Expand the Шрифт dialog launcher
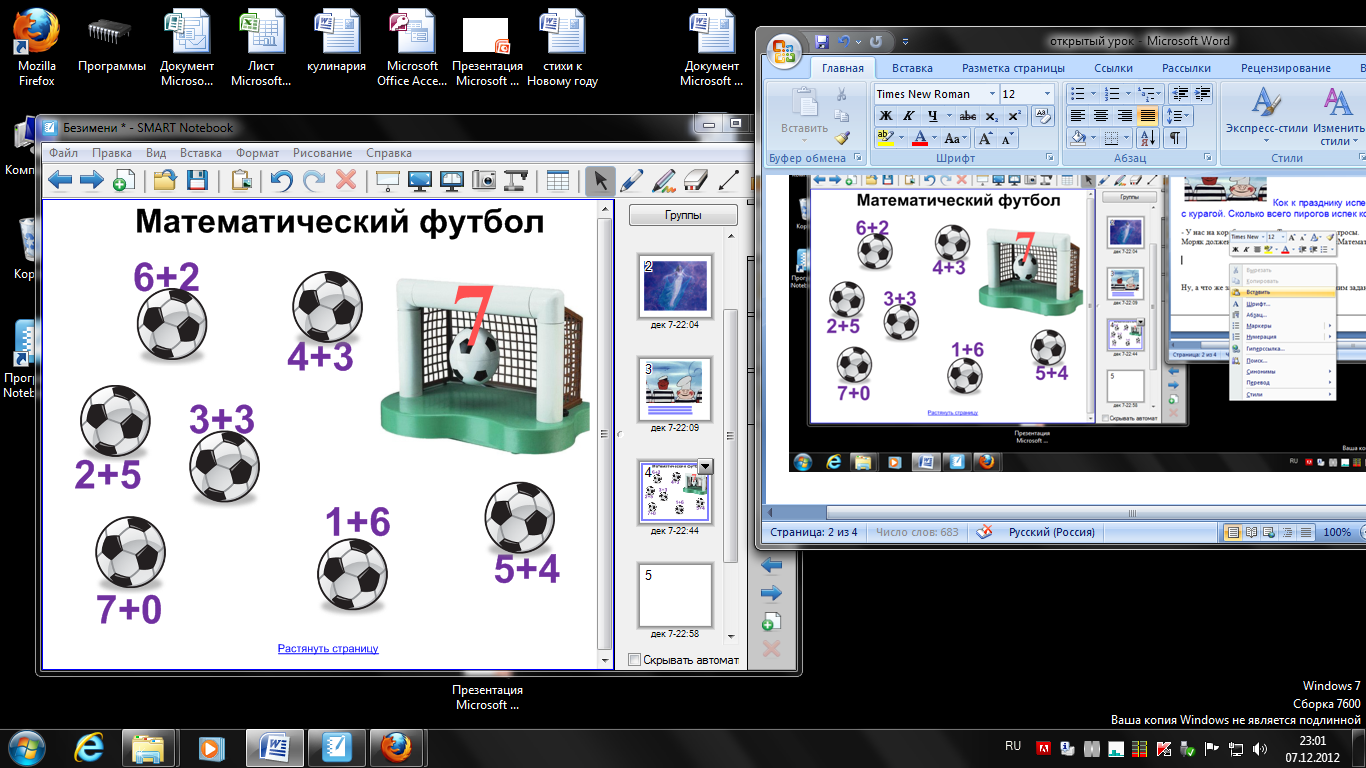Viewport: 1366px width, 768px height. 1050,158
